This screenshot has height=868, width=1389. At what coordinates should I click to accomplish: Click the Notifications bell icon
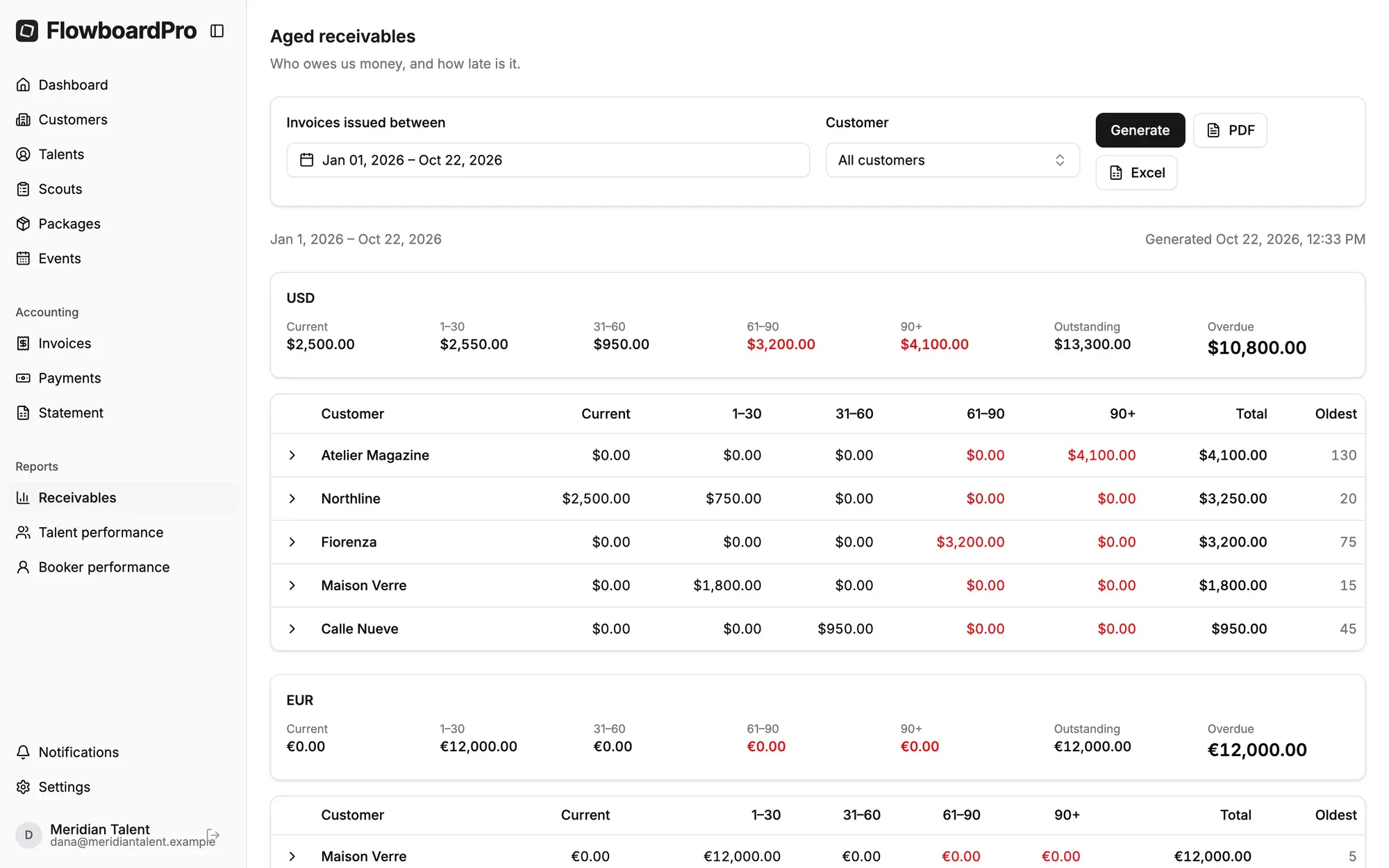[23, 752]
